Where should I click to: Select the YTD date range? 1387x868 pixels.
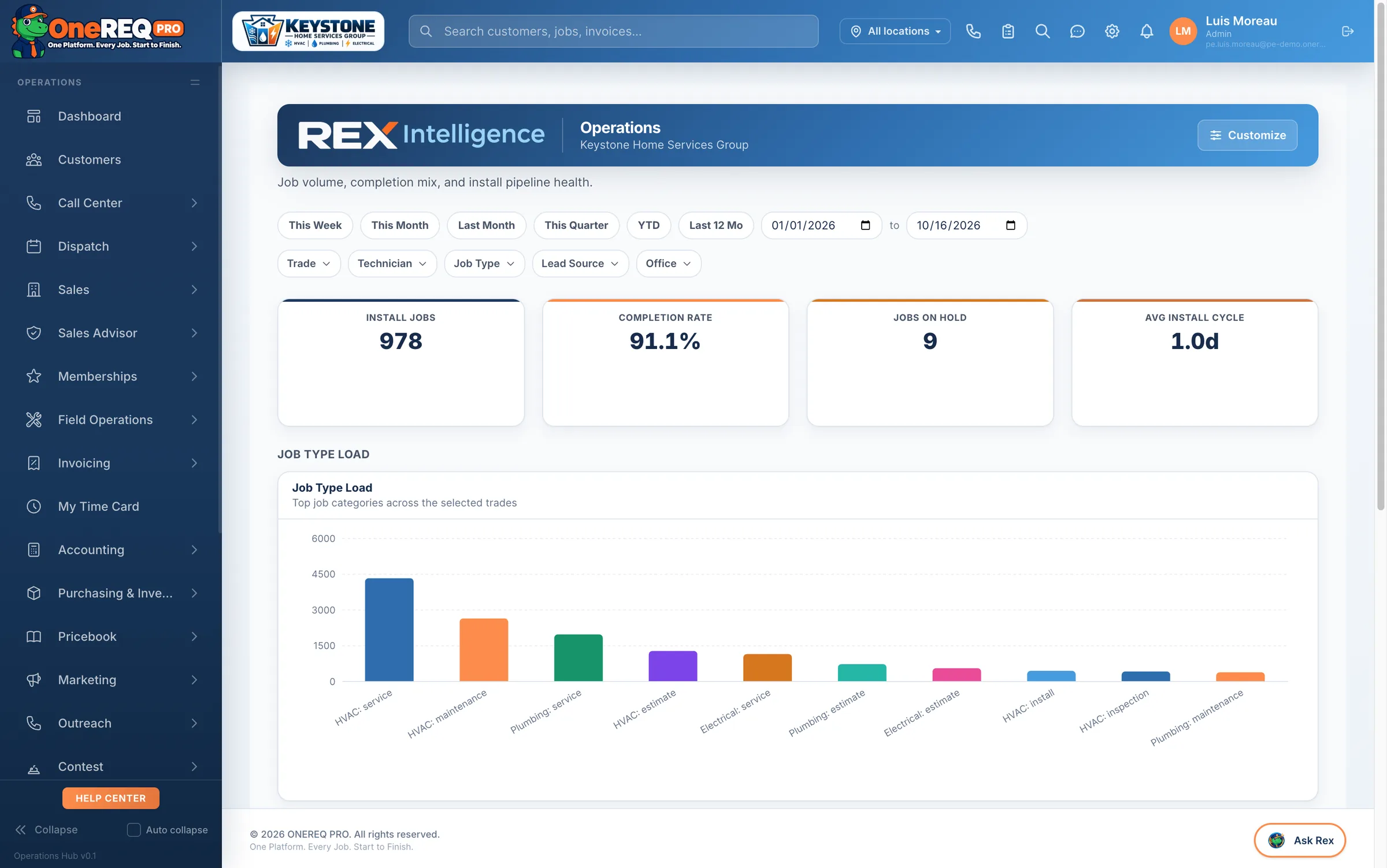click(x=648, y=225)
